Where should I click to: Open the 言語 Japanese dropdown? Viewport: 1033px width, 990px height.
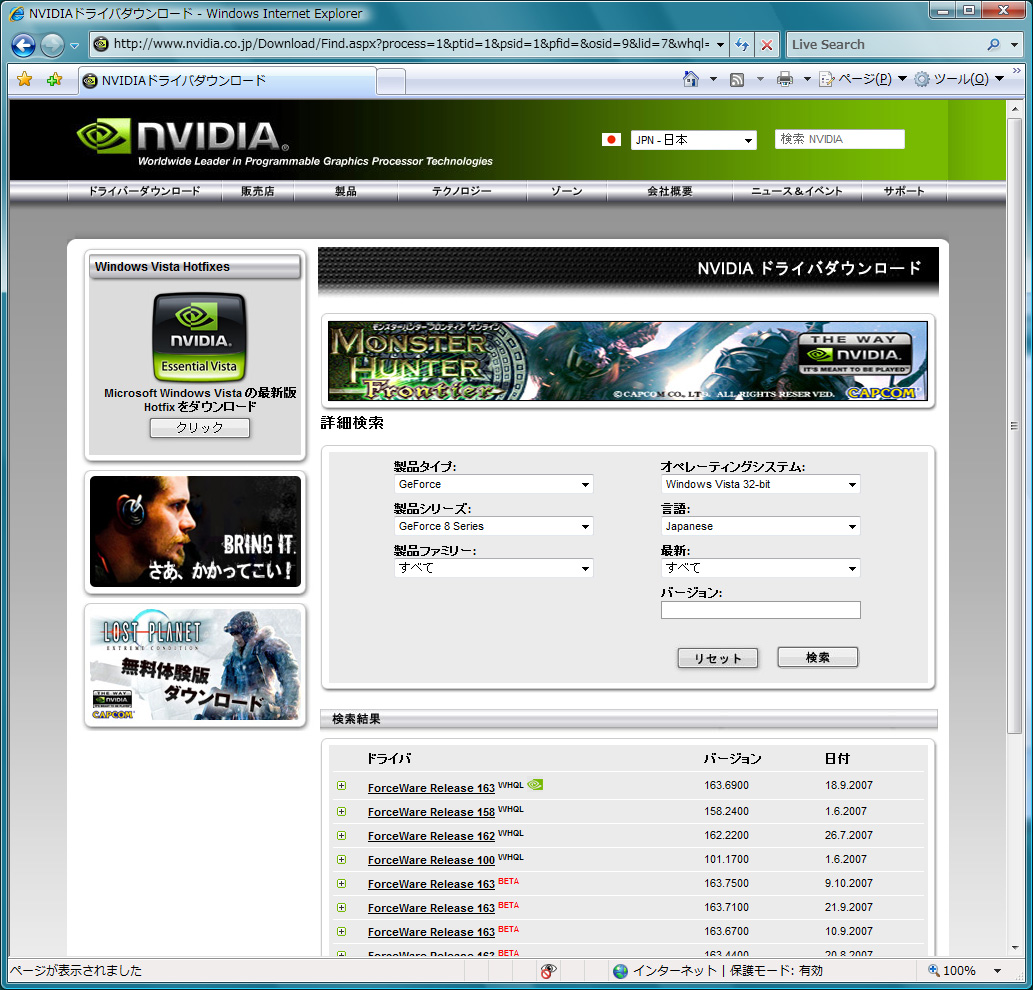click(x=760, y=526)
